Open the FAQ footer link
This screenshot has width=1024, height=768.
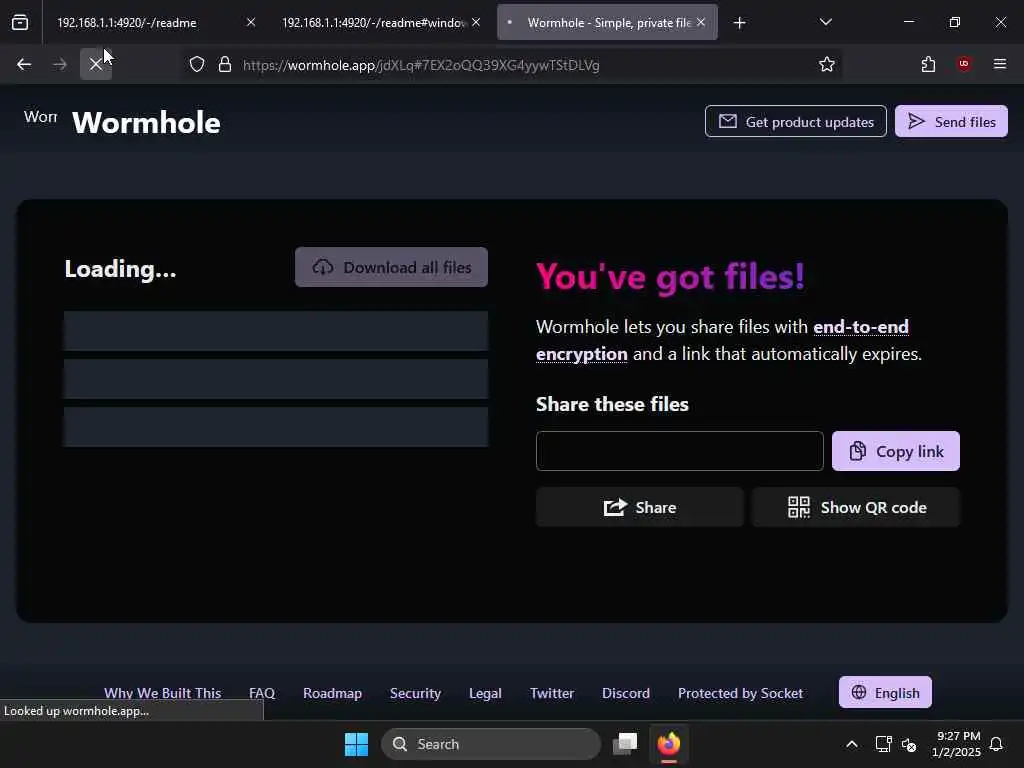tap(262, 693)
